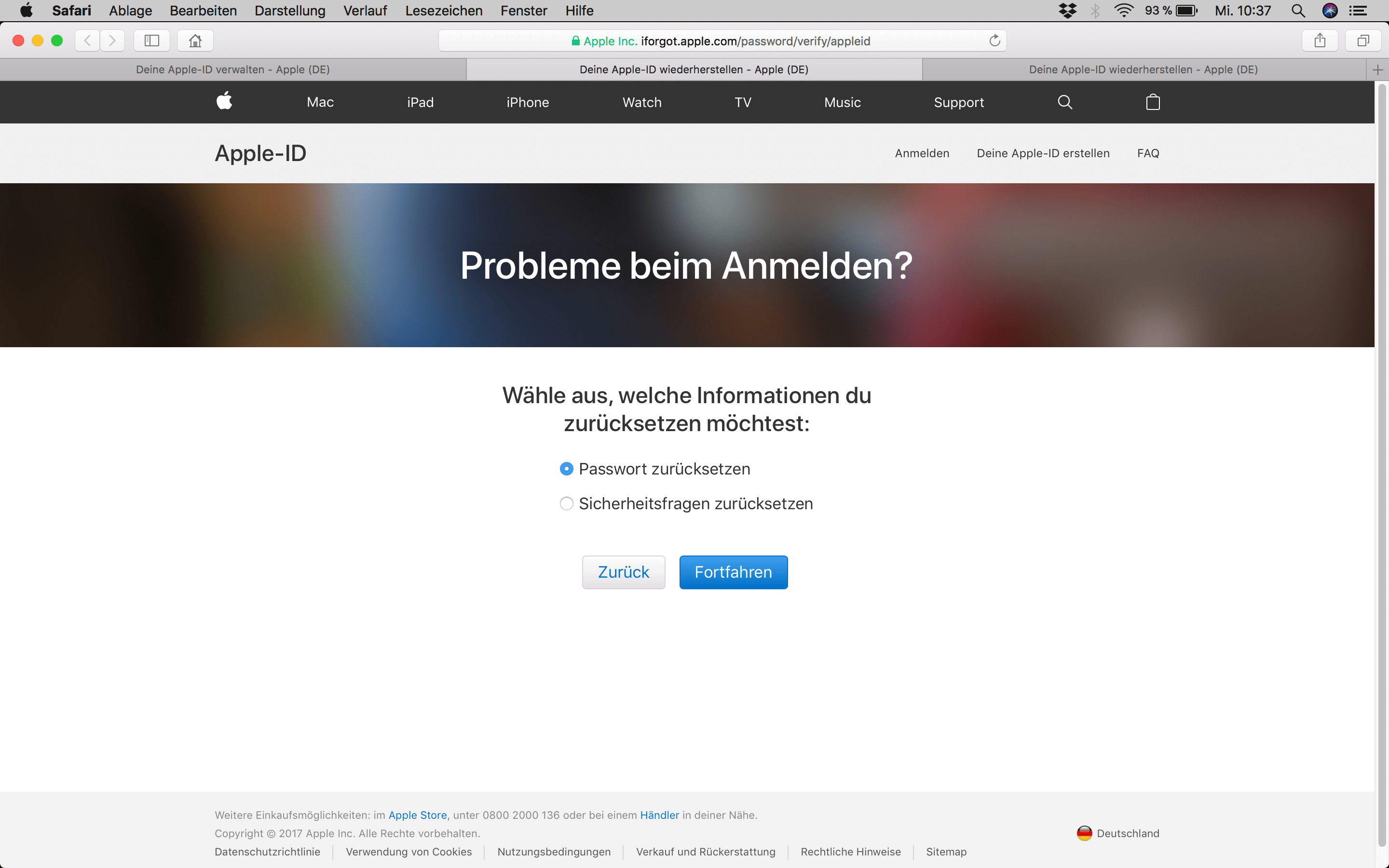Open macOS Notification Center list icon
Screen dimensions: 1389x868
click(x=1358, y=11)
